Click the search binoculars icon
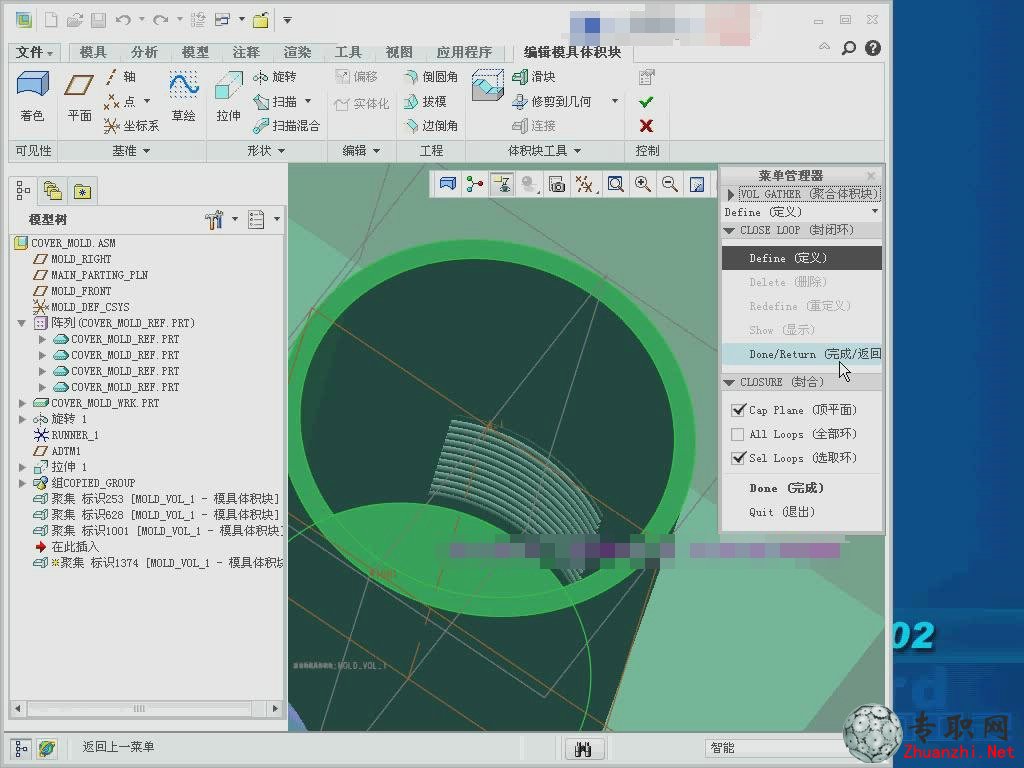This screenshot has width=1024, height=768. tap(583, 748)
